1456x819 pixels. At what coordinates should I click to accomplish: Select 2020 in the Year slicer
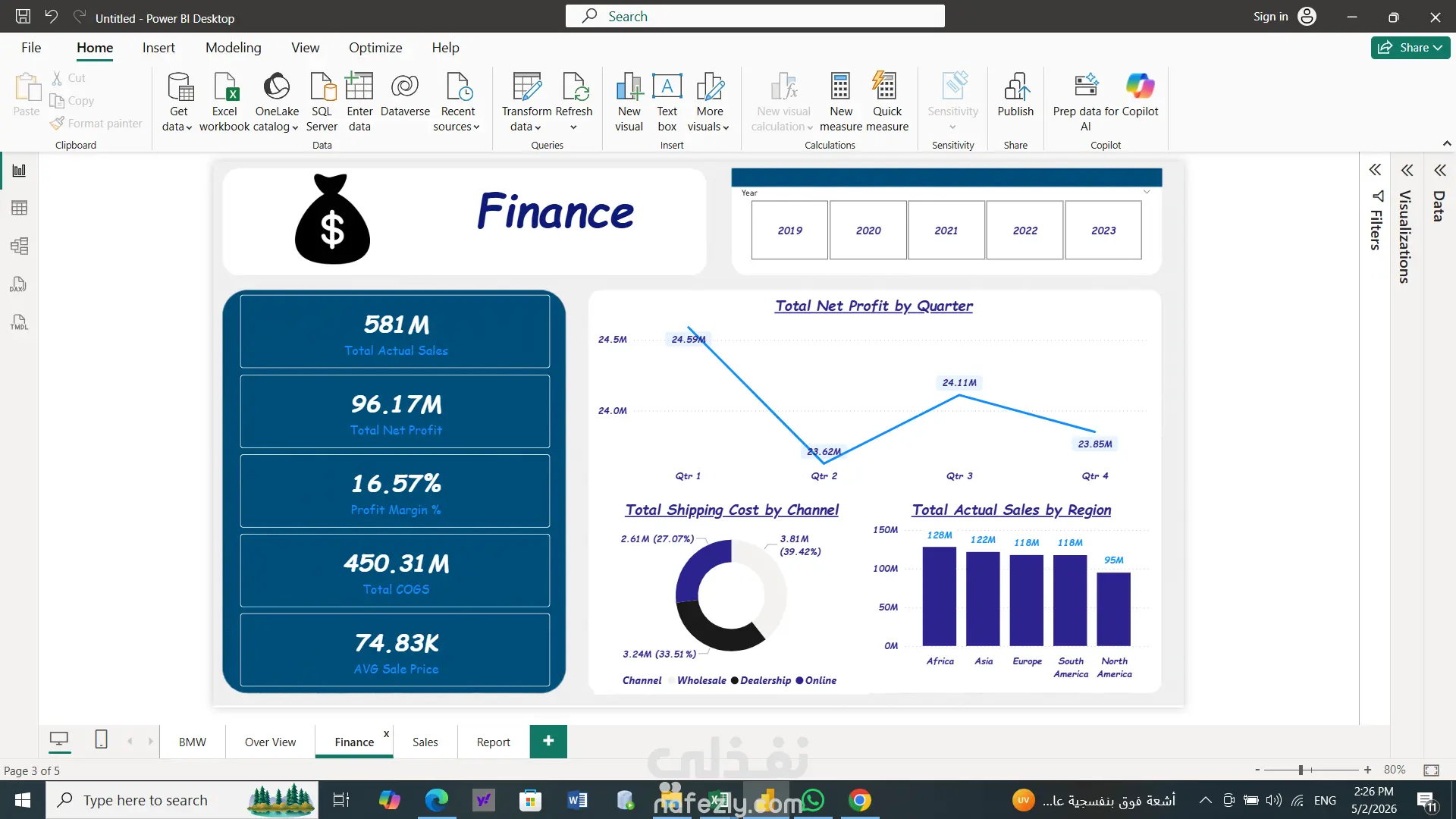point(868,231)
